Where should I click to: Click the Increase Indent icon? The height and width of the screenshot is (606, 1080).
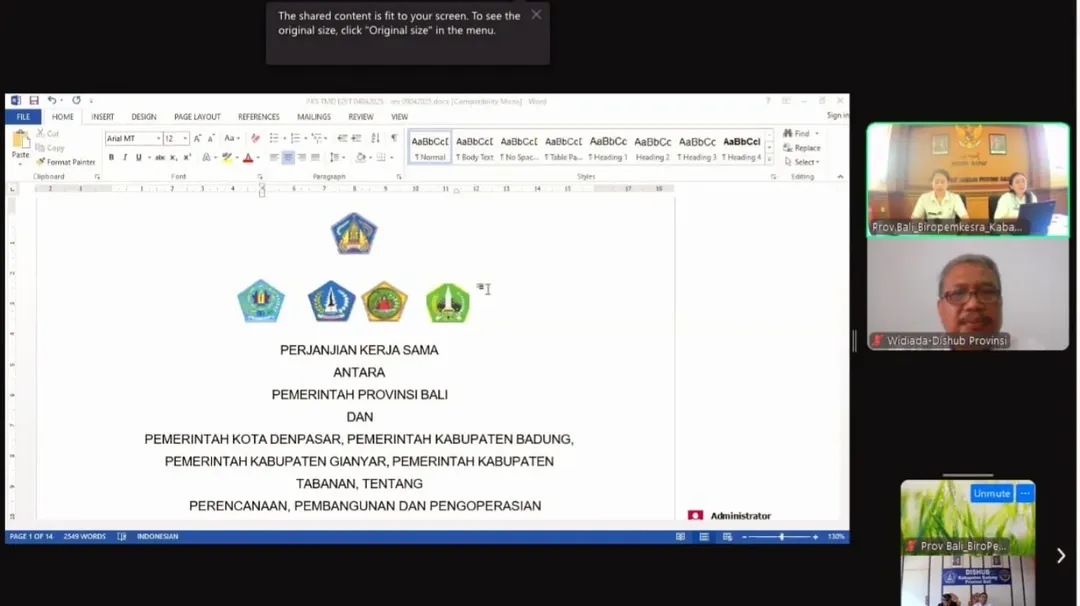coord(357,138)
